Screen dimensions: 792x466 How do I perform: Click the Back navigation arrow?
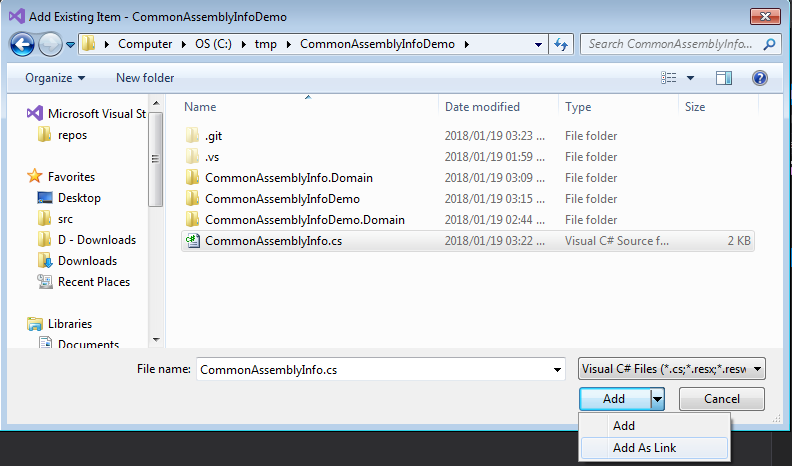pos(22,44)
